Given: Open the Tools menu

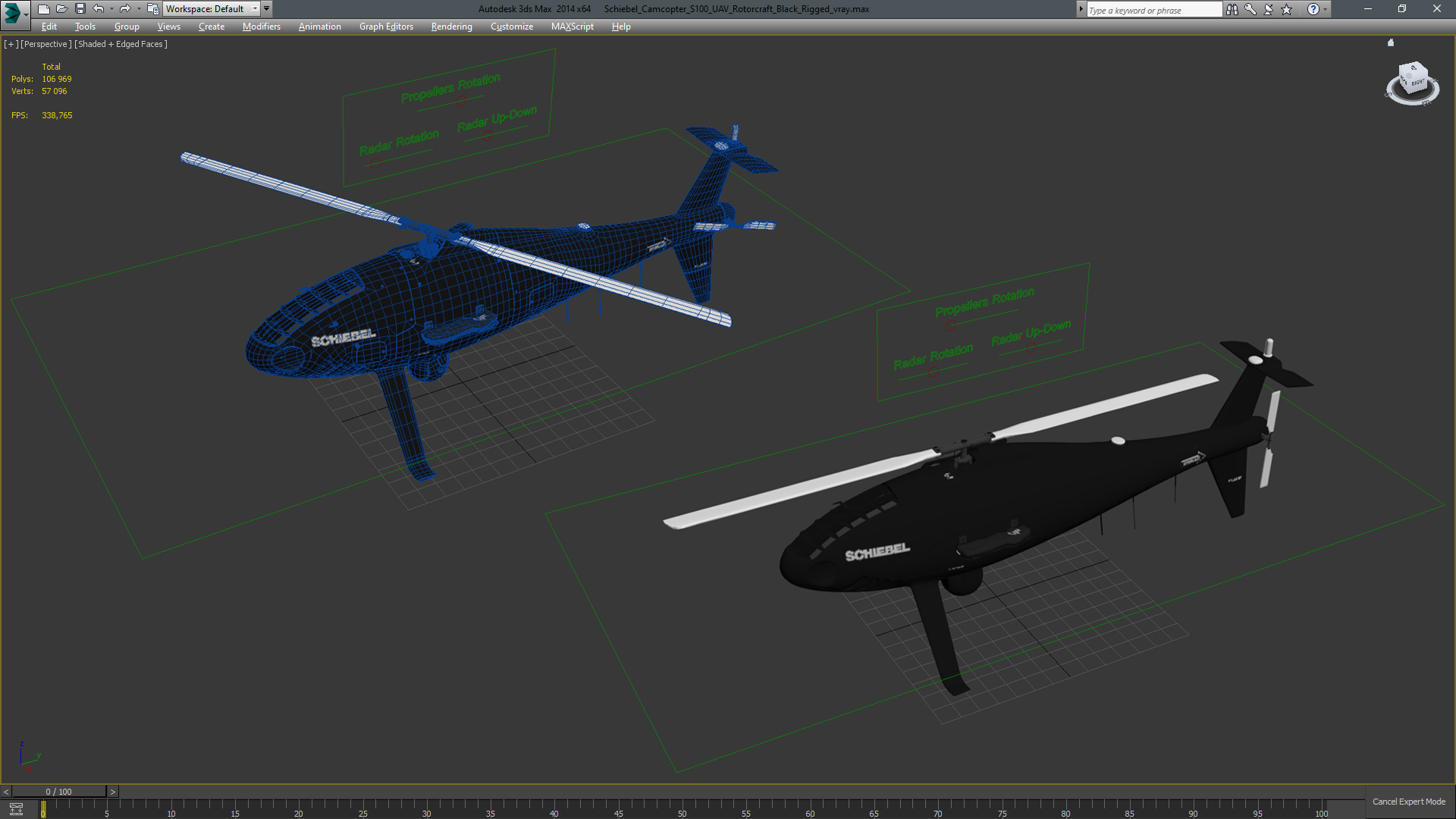Looking at the screenshot, I should (x=85, y=27).
